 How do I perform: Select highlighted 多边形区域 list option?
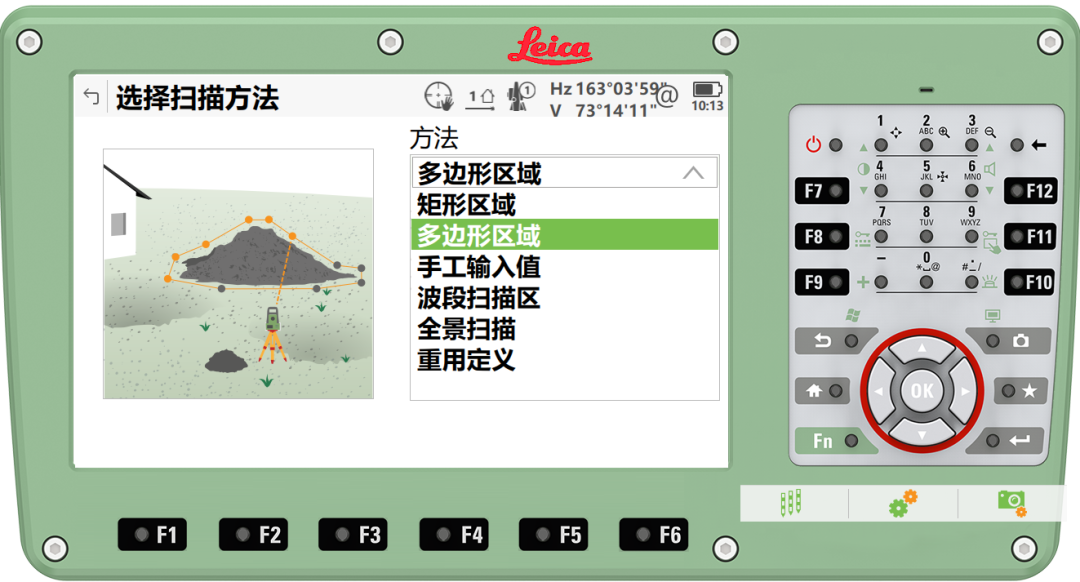tap(564, 235)
